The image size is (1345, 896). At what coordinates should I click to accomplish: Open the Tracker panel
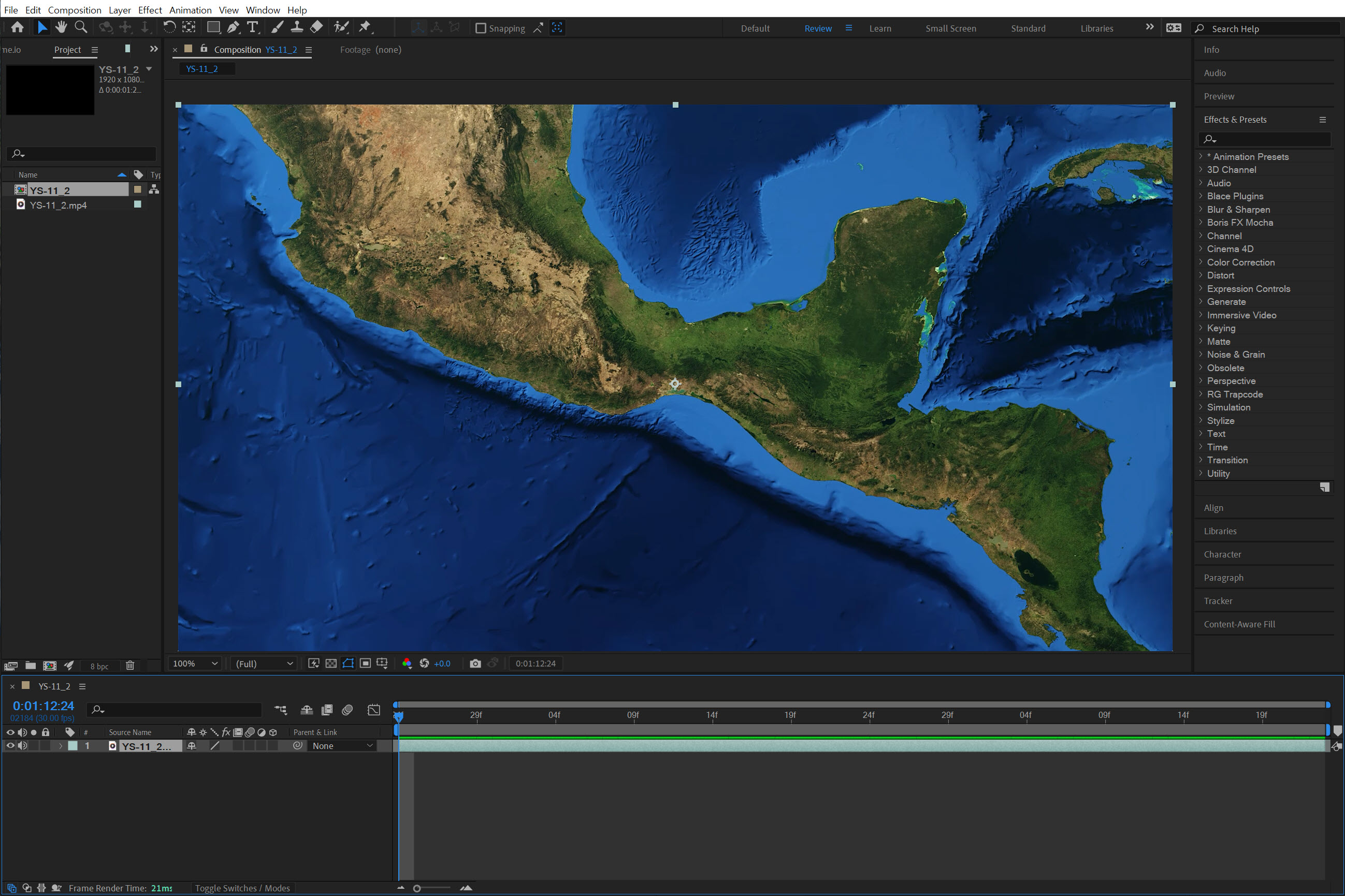[1218, 601]
